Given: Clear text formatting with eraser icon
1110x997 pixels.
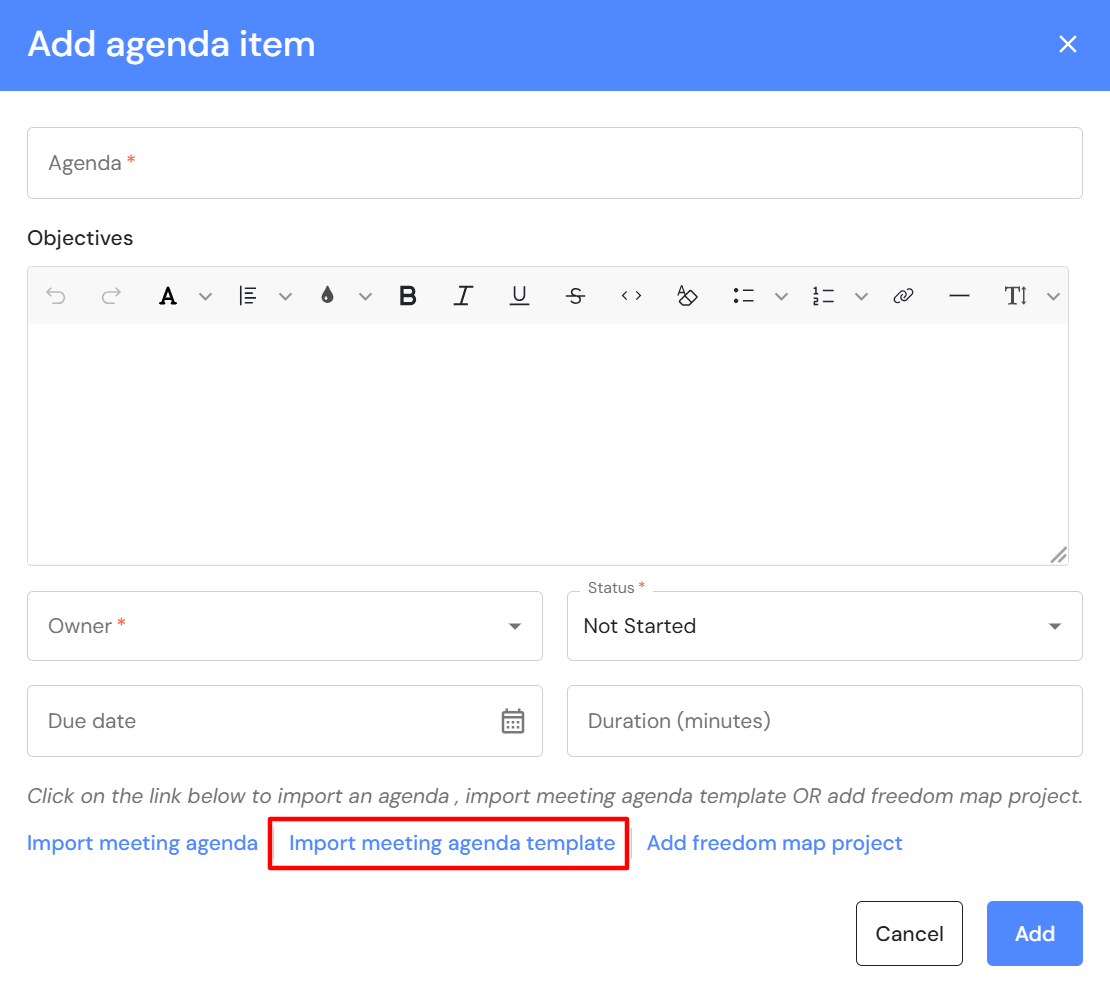Looking at the screenshot, I should click(x=687, y=296).
